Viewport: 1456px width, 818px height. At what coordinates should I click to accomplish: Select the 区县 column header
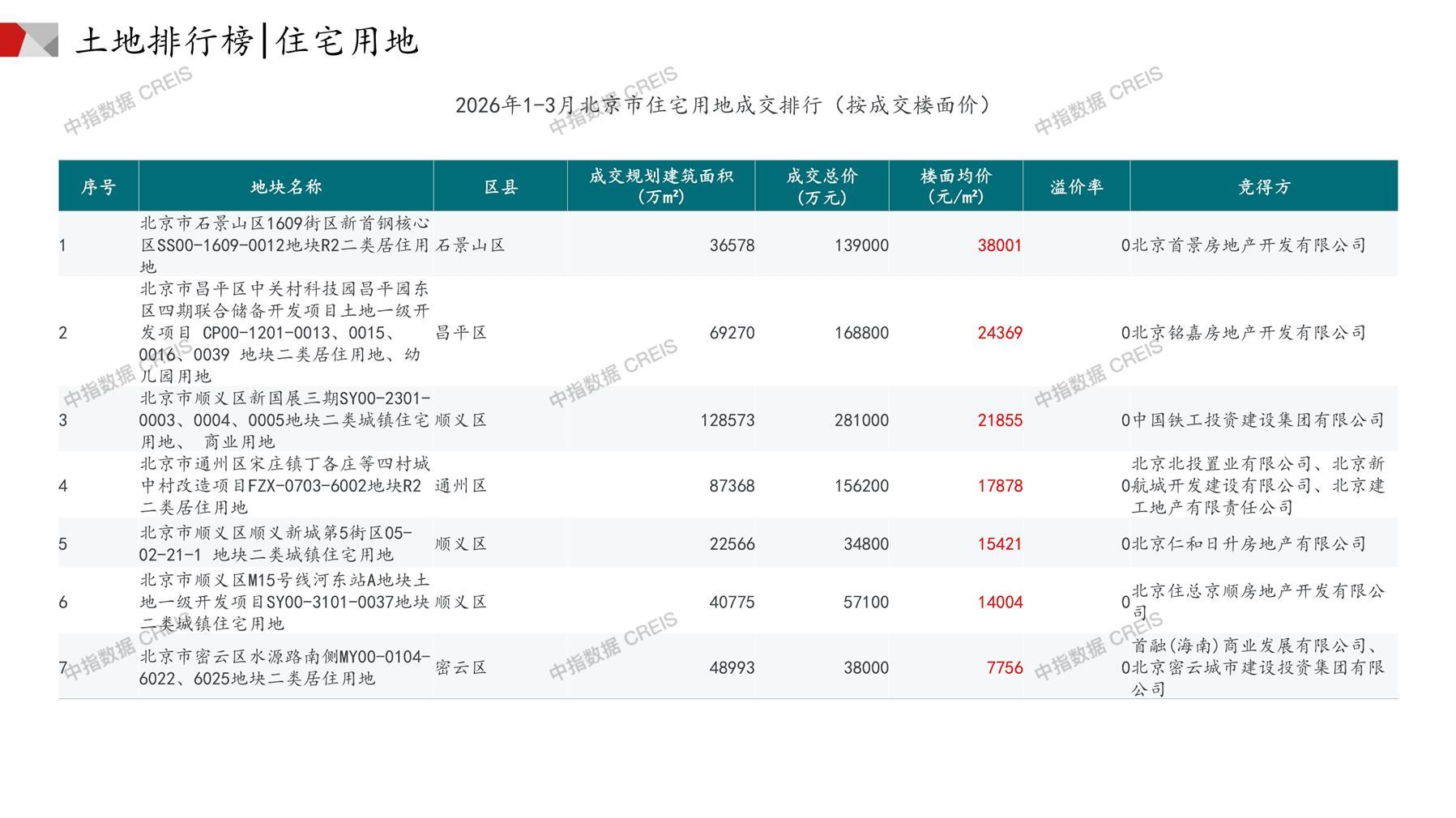[x=501, y=187]
